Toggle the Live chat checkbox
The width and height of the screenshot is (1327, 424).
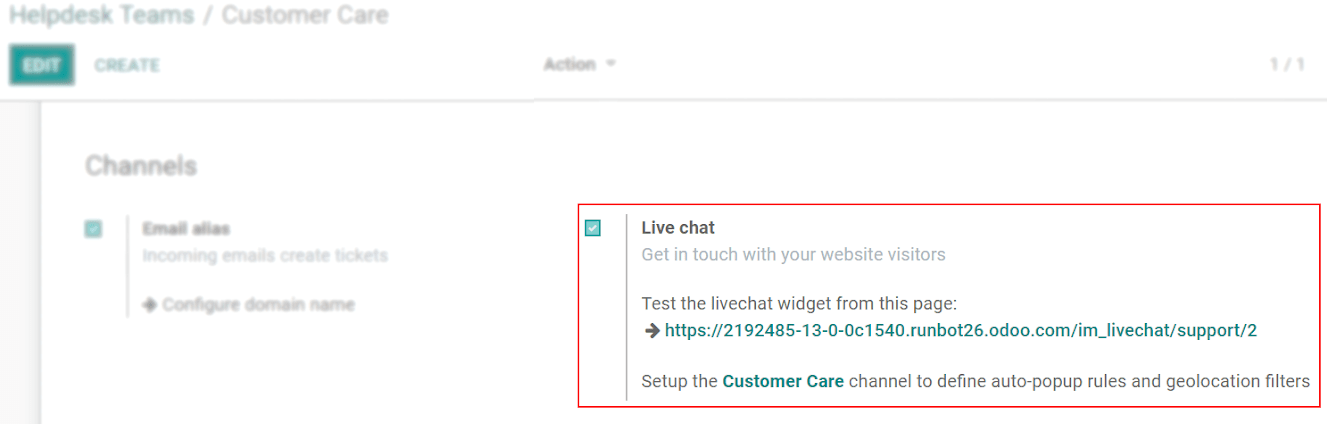pyautogui.click(x=593, y=228)
